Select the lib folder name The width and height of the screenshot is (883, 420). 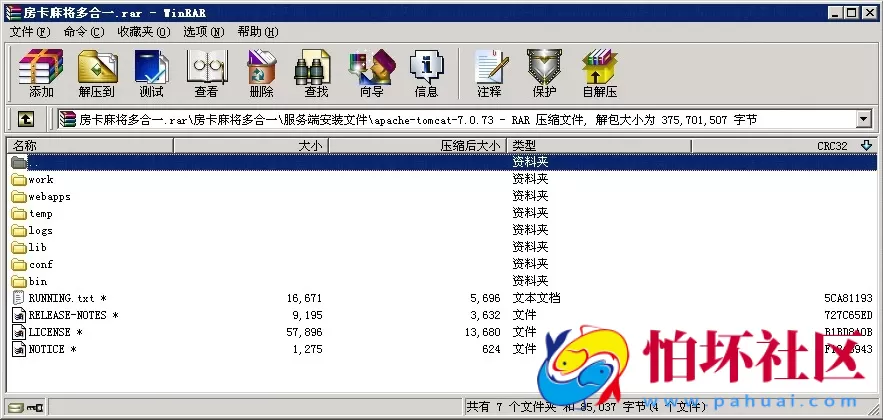tap(38, 247)
